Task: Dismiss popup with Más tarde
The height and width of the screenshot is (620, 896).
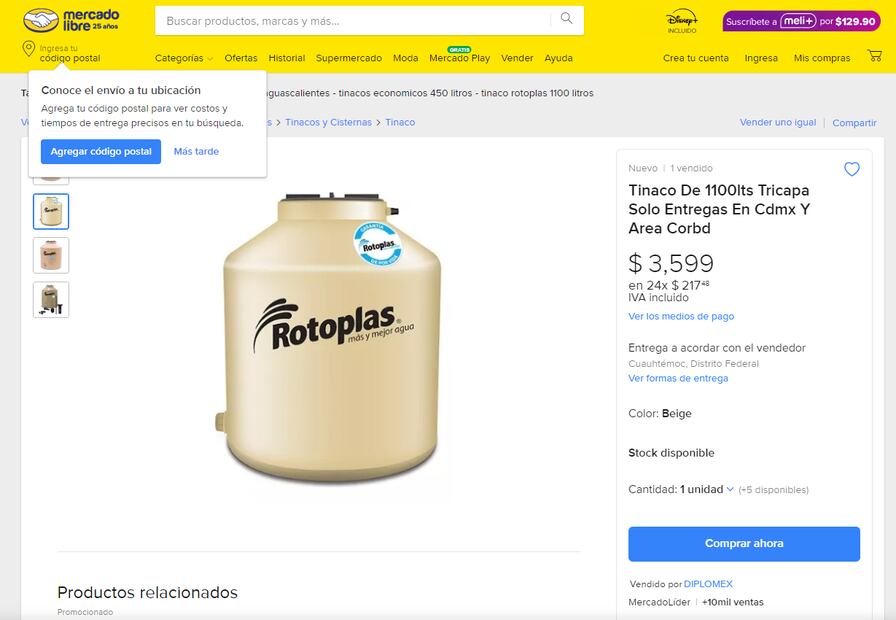Action: [196, 152]
